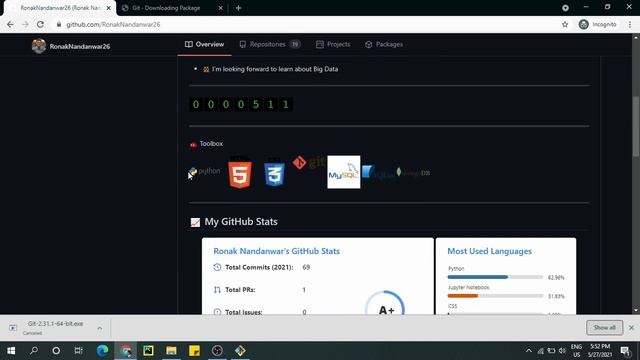Click the Toolbox label text

[211, 144]
